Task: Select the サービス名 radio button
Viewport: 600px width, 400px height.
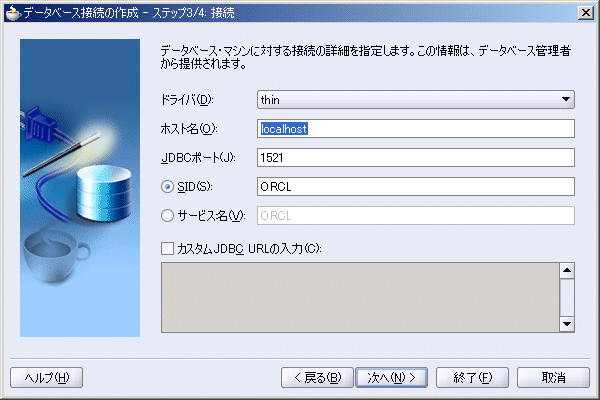Action: coord(167,216)
